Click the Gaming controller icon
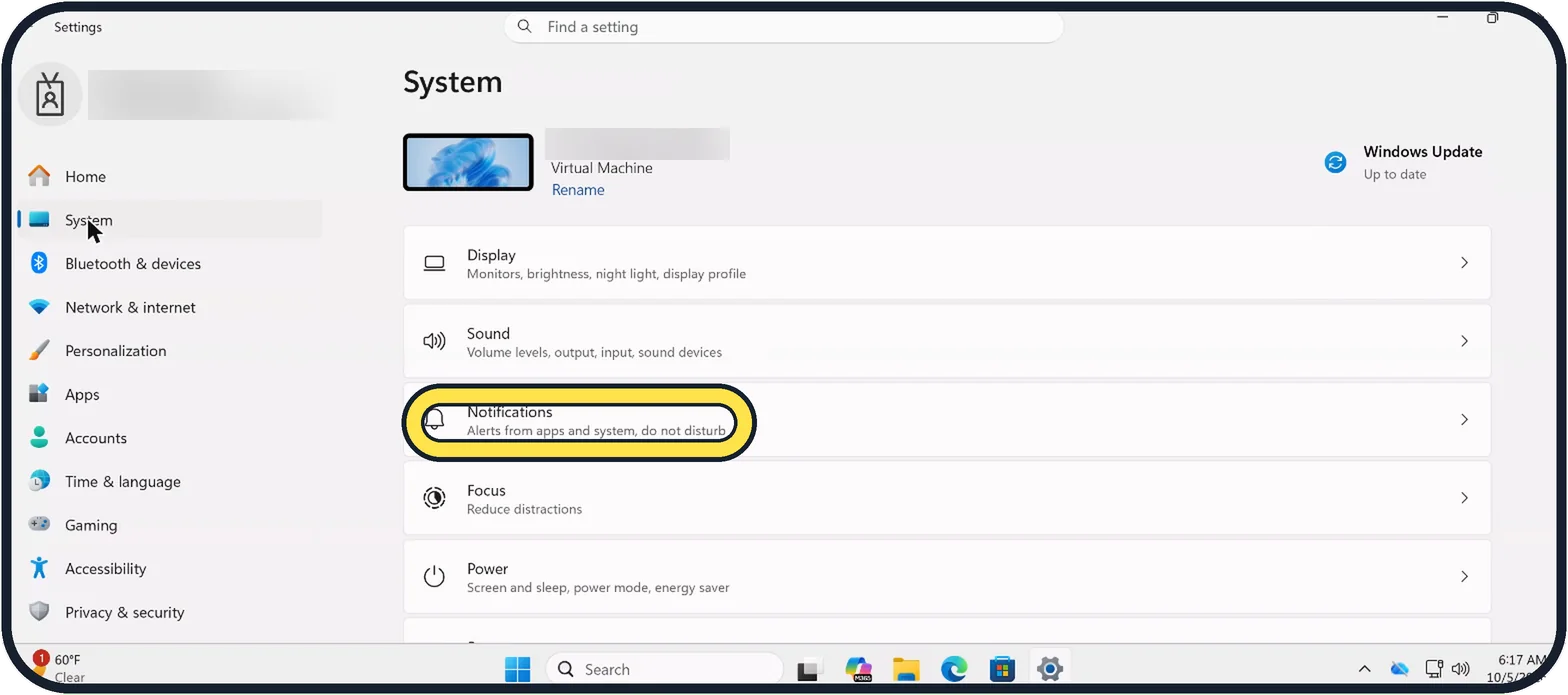This screenshot has height=695, width=1568. [39, 525]
